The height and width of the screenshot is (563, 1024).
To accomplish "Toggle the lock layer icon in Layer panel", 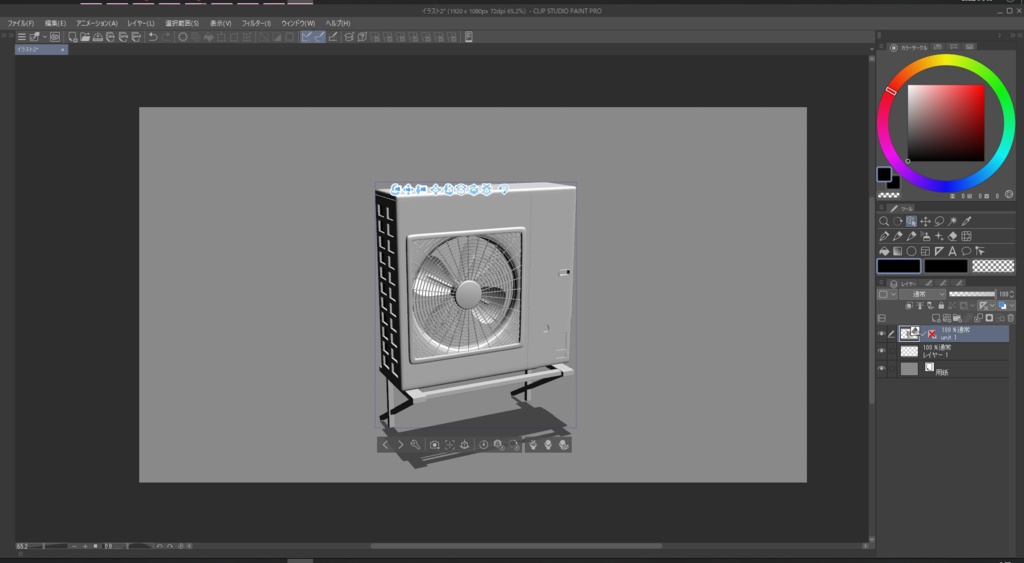I will [941, 306].
